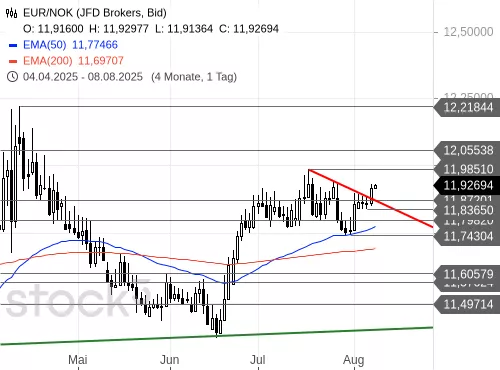Click the 11,60579 price level label
Screen dimensions: 500x370
pos(467,274)
